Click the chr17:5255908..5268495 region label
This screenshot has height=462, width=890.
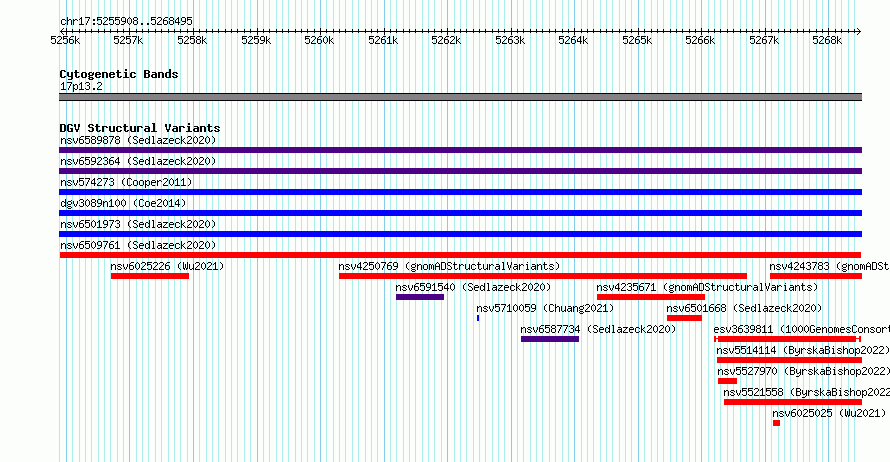click(x=126, y=22)
